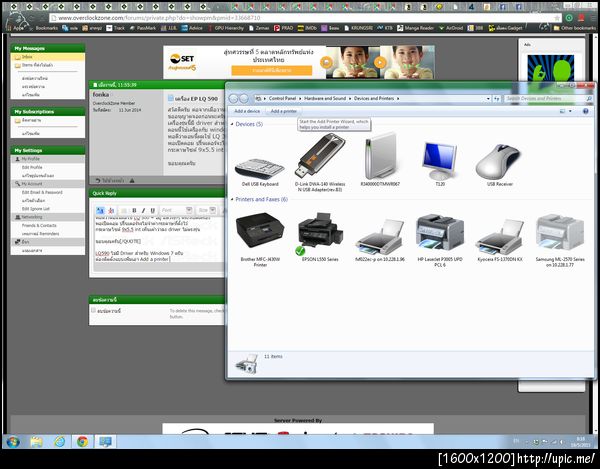
Task: Select the HP LaserJet P3005 UPD PCL 6 printer
Action: (x=440, y=233)
